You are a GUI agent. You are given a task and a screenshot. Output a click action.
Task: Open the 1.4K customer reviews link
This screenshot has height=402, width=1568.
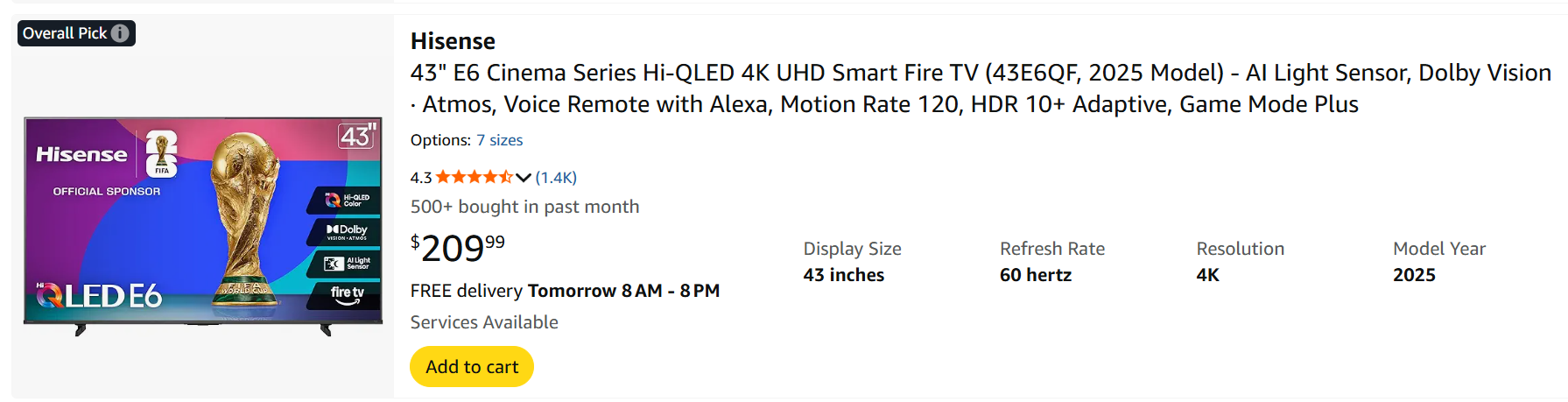pyautogui.click(x=556, y=177)
